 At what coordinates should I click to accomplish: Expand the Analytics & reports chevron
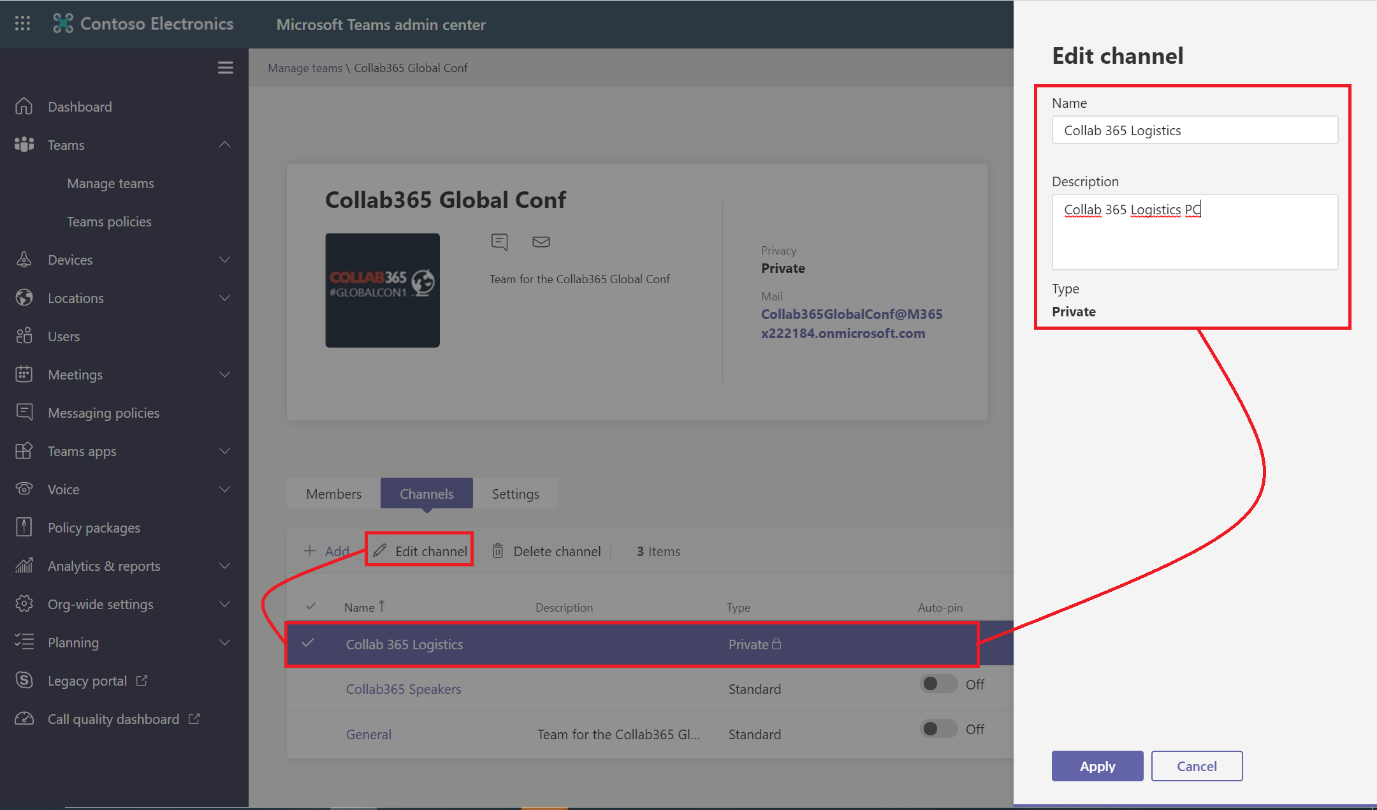tap(224, 566)
